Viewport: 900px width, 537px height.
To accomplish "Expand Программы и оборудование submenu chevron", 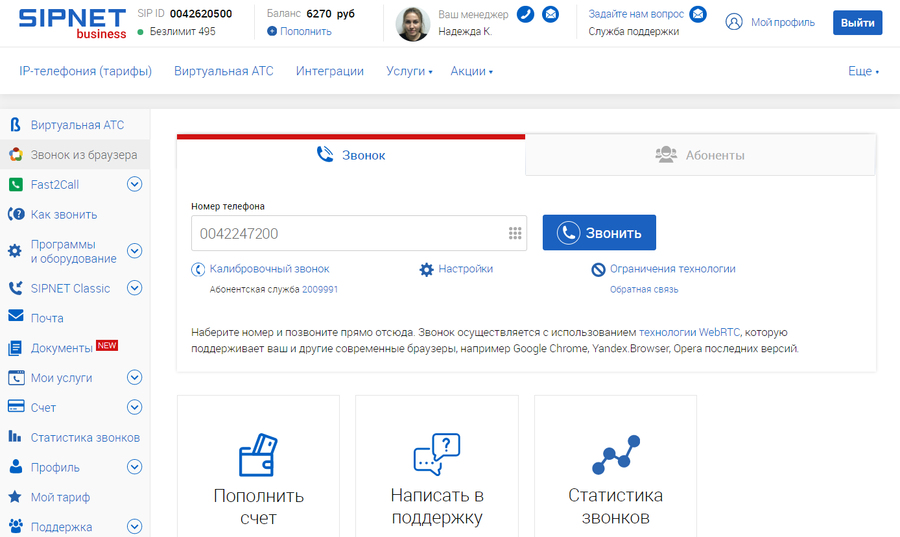I will tap(134, 251).
